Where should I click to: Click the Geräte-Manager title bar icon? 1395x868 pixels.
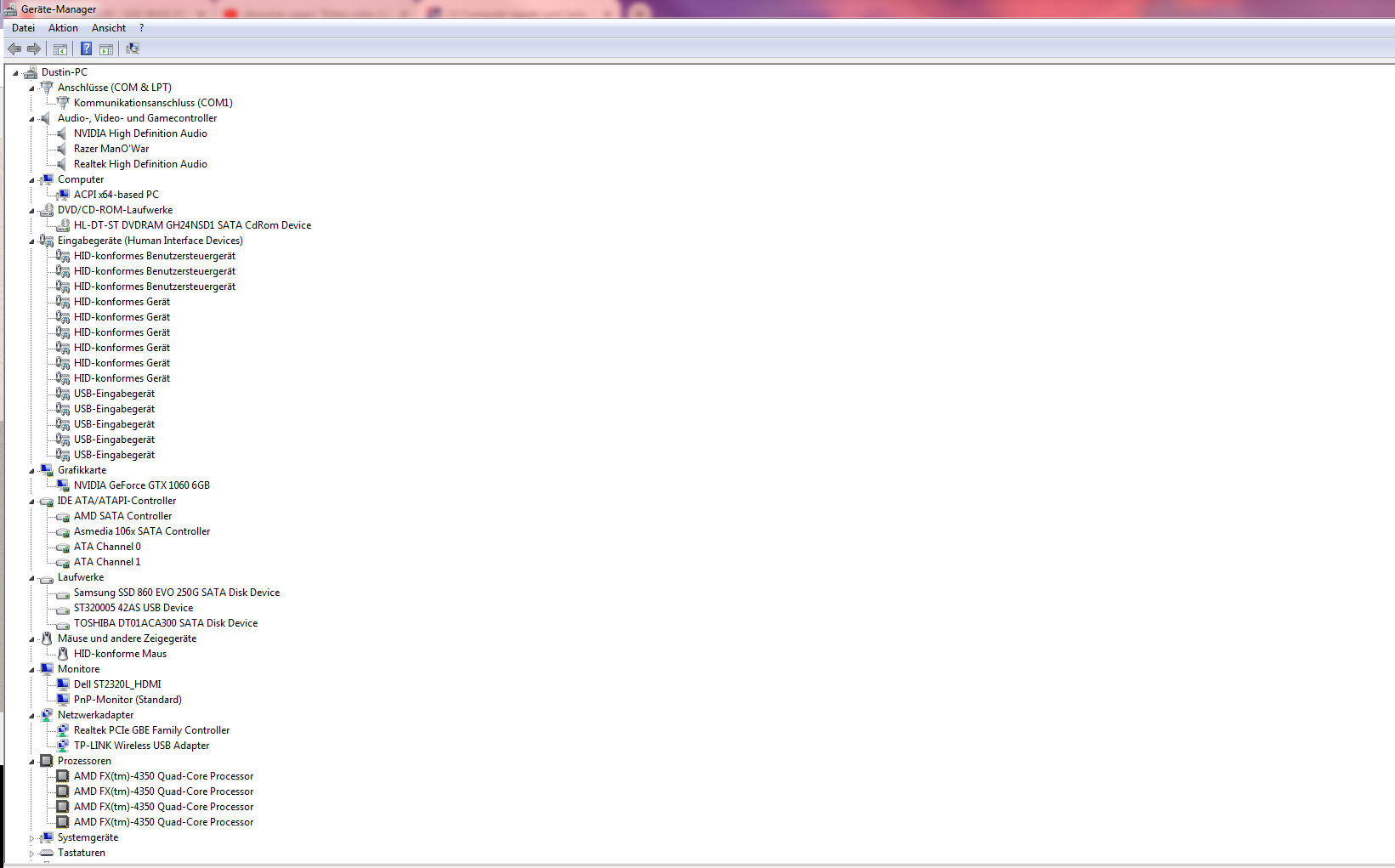pos(10,9)
